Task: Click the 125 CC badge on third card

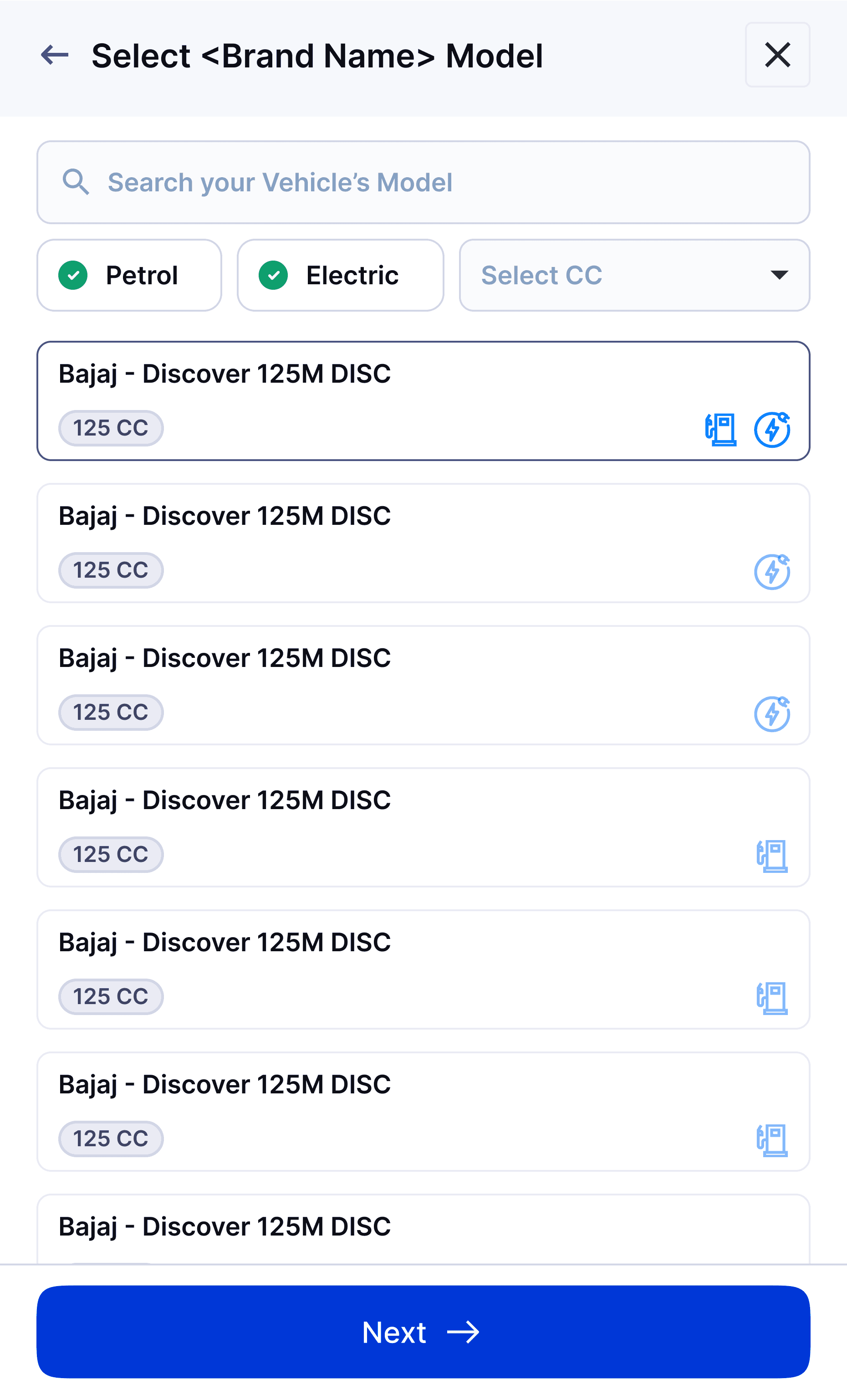Action: 111,713
